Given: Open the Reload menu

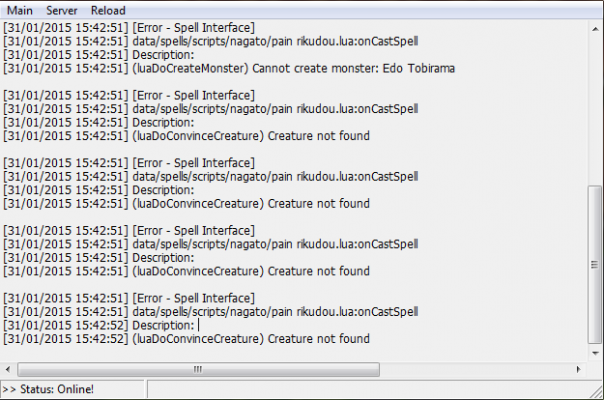Looking at the screenshot, I should pyautogui.click(x=108, y=10).
